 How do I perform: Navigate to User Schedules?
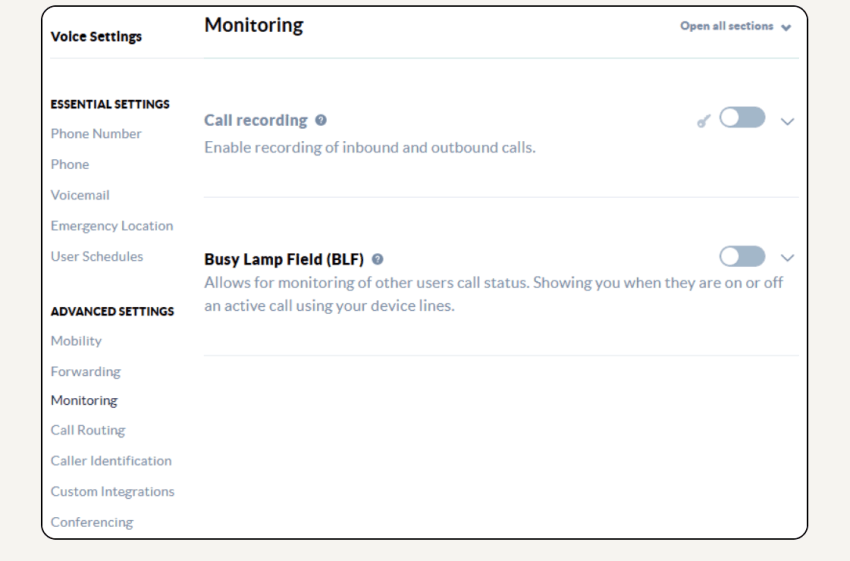(97, 256)
